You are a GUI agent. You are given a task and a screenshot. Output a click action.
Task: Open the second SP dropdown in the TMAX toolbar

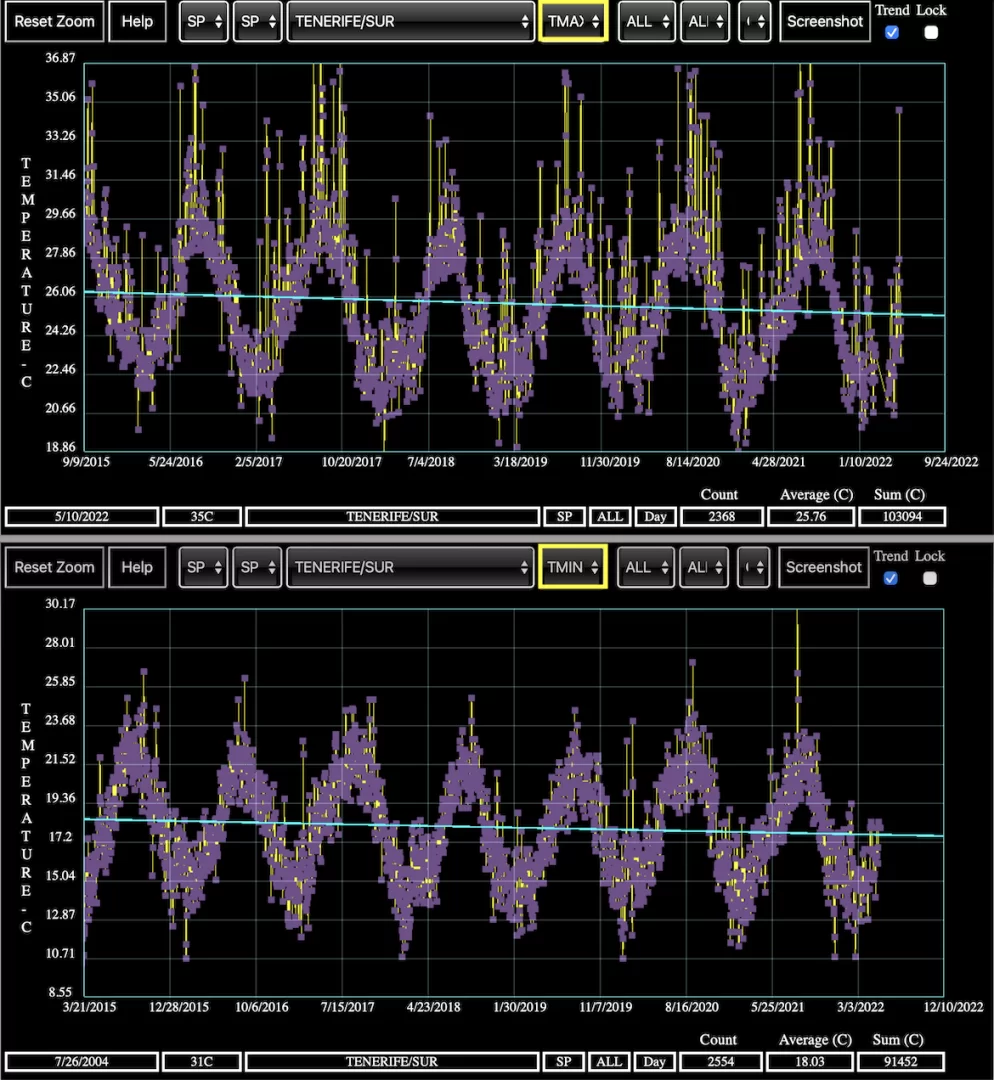[x=258, y=21]
